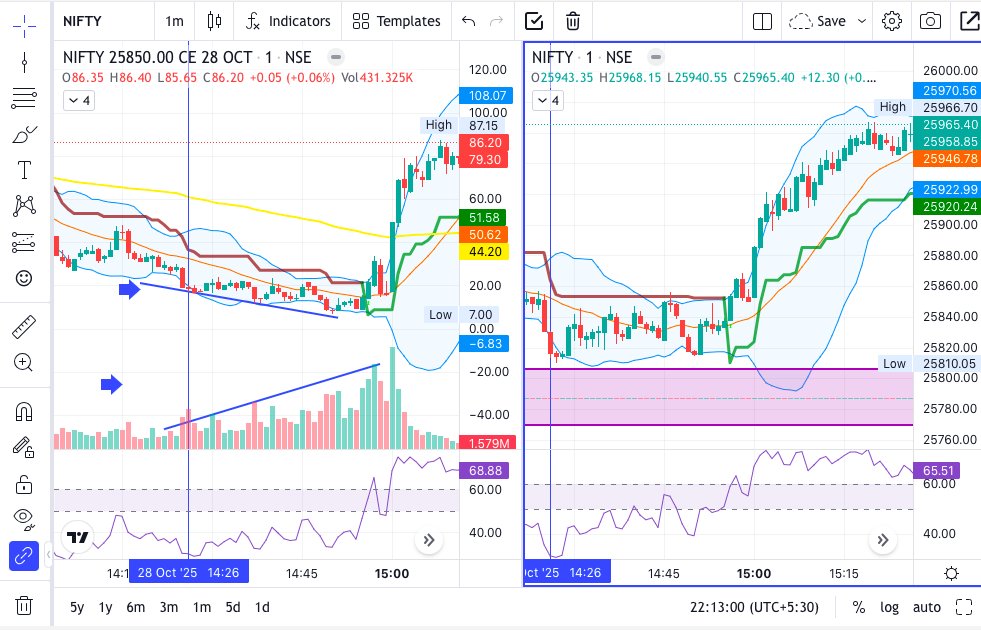Jump to latest bar on right chart

[883, 540]
